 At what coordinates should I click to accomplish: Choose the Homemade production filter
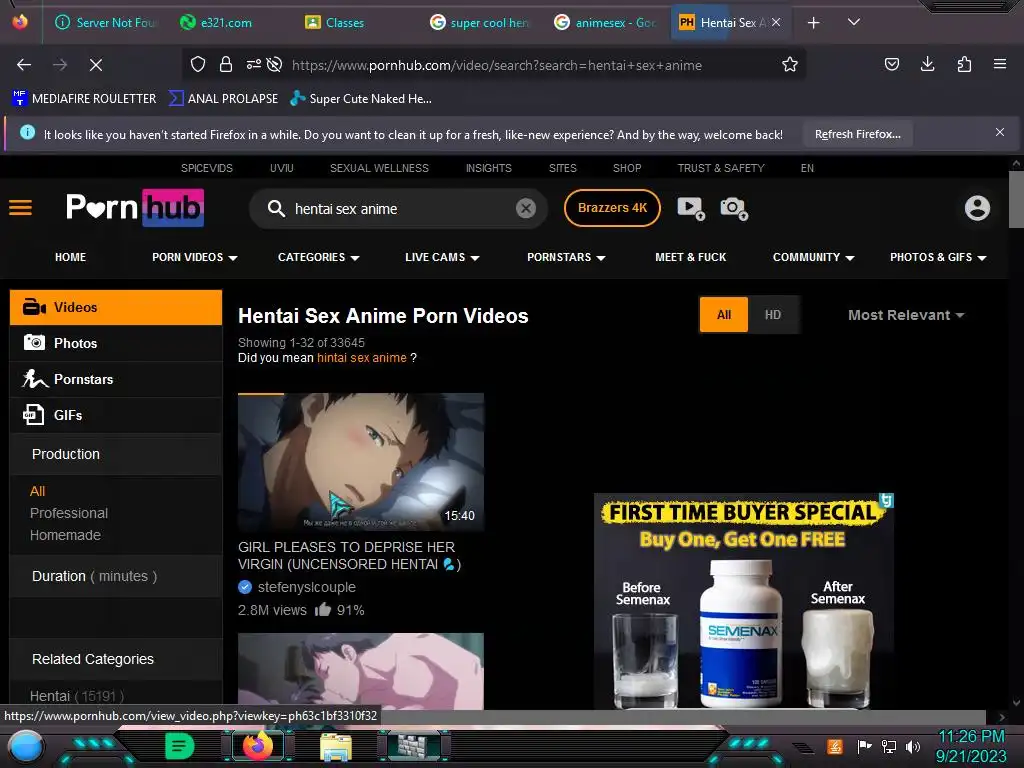[65, 535]
